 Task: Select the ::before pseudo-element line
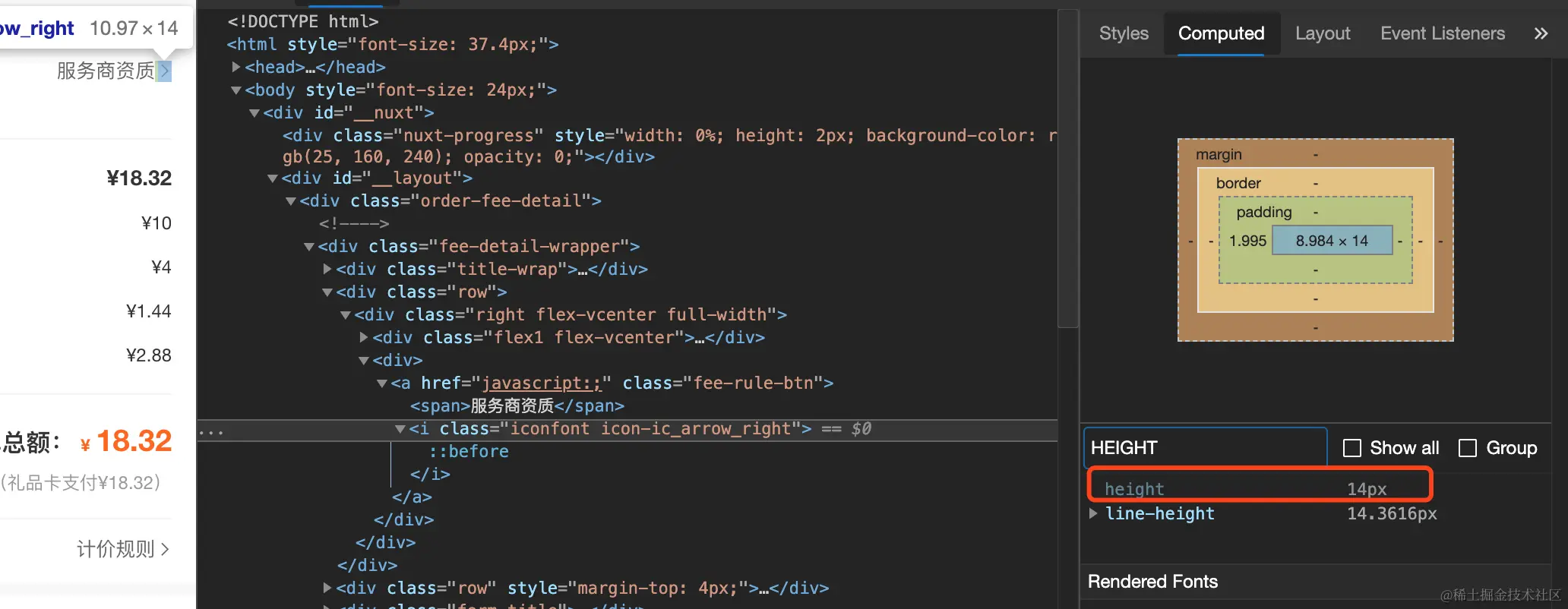coord(469,451)
